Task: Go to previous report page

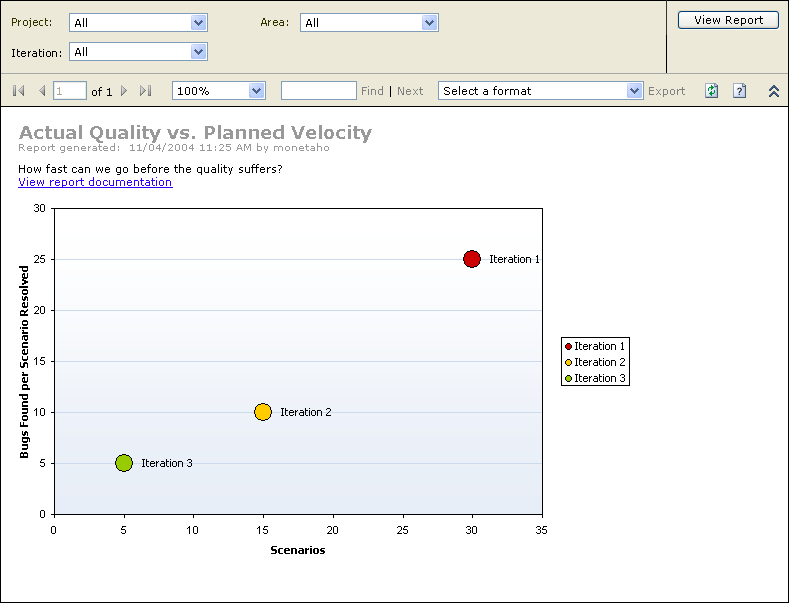Action: point(42,91)
